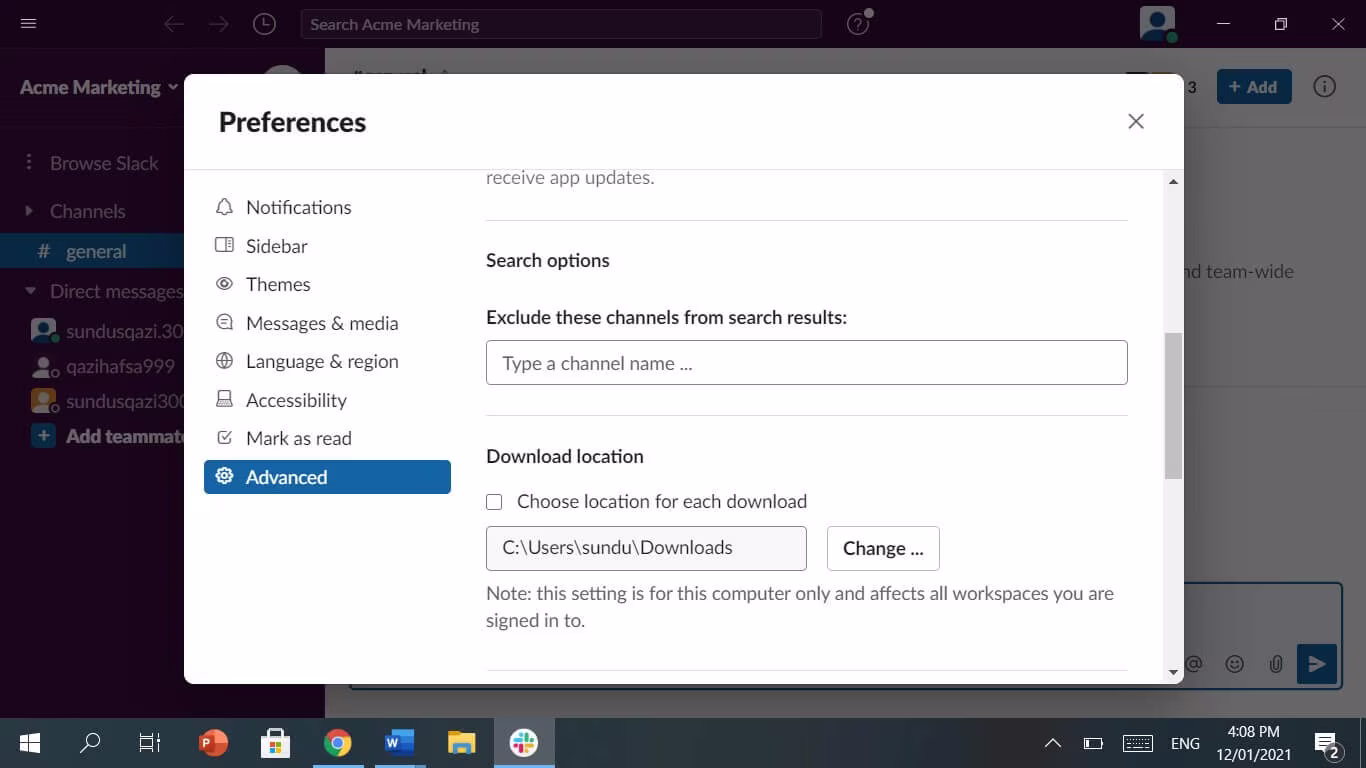
Task: Click the Search Acme Marketing box
Action: tap(561, 24)
